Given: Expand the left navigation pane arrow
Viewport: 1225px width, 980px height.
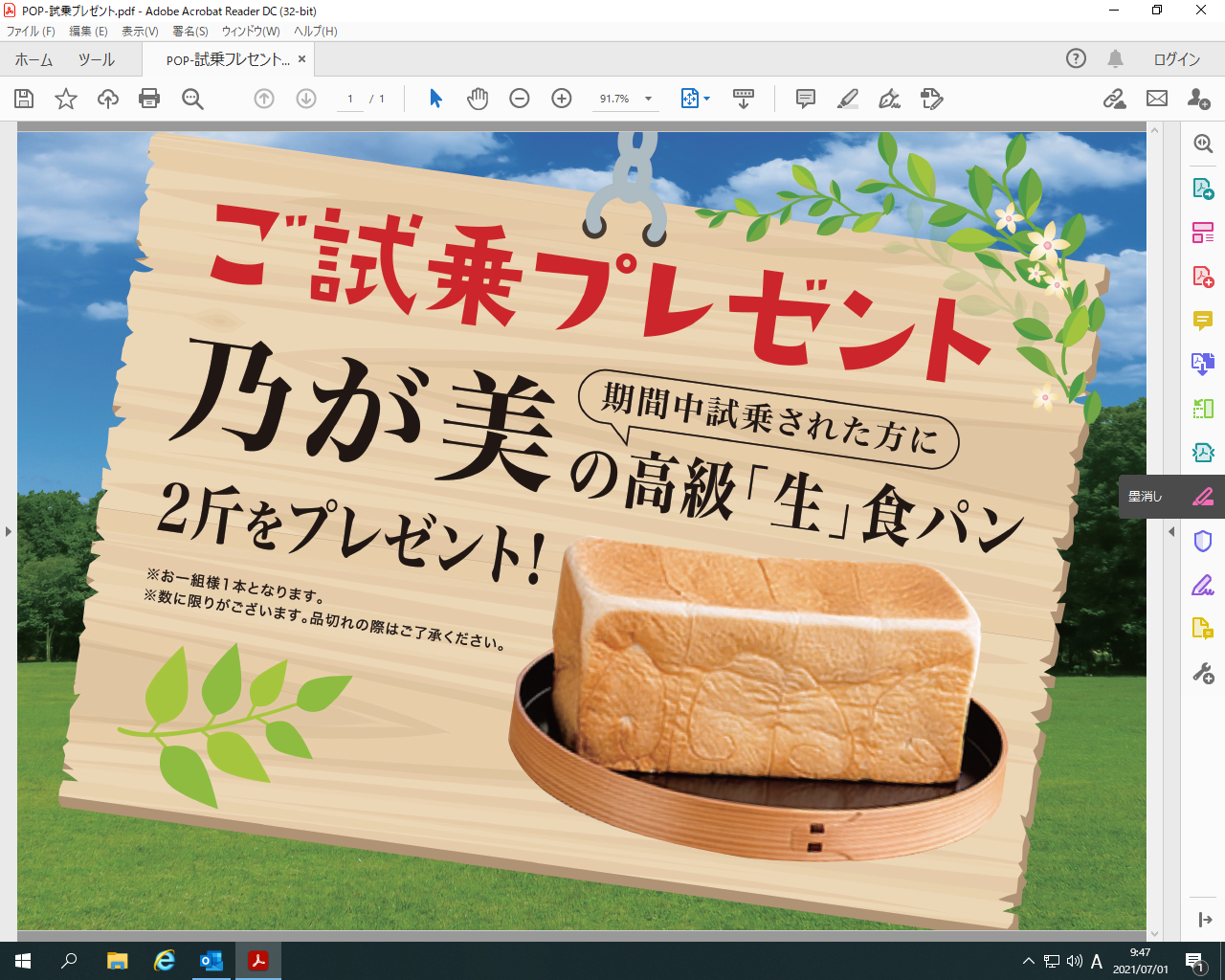Looking at the screenshot, I should (x=9, y=531).
